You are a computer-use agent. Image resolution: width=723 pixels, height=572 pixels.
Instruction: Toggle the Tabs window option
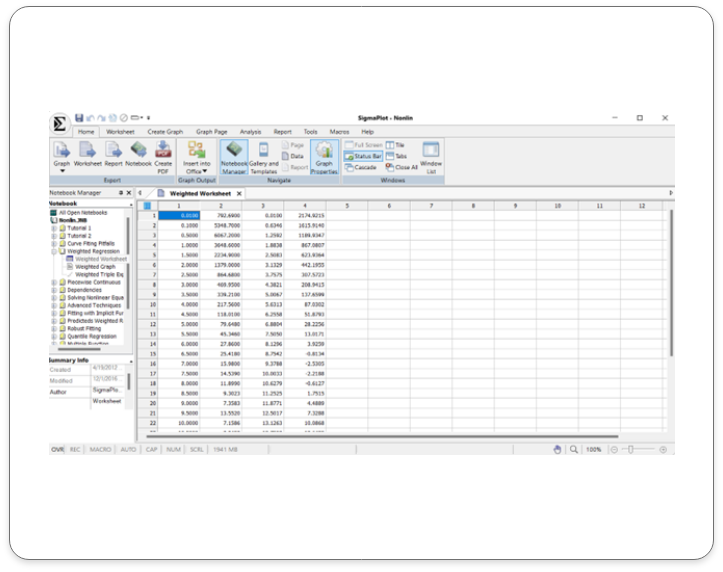[x=396, y=156]
